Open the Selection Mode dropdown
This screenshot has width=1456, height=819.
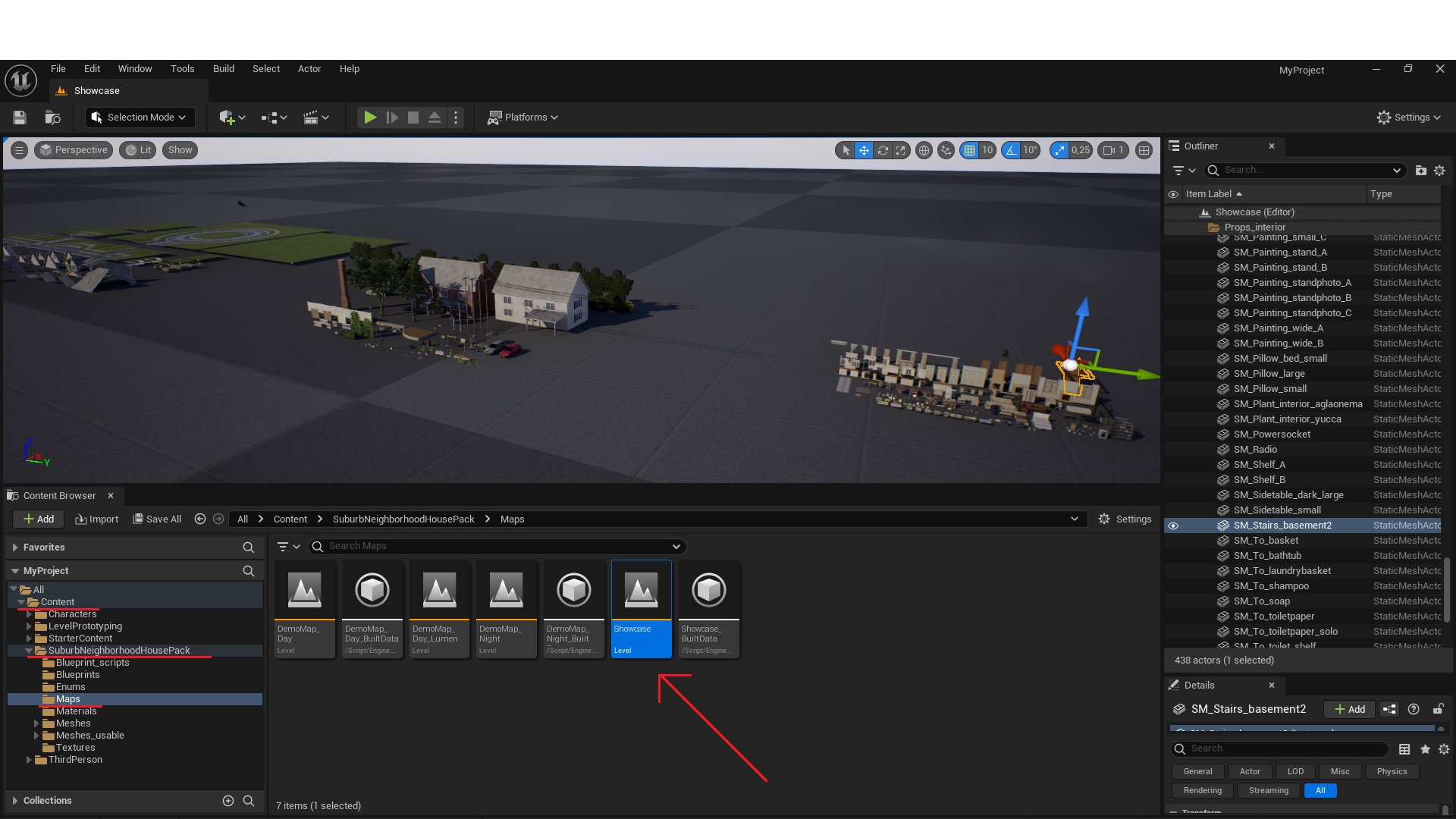(140, 118)
